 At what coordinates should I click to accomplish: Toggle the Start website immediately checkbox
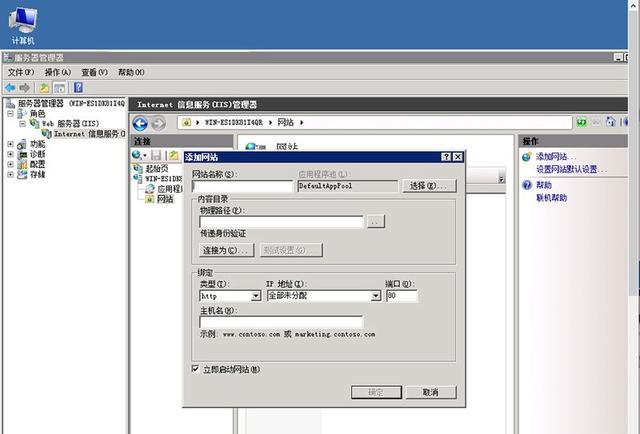coord(196,369)
